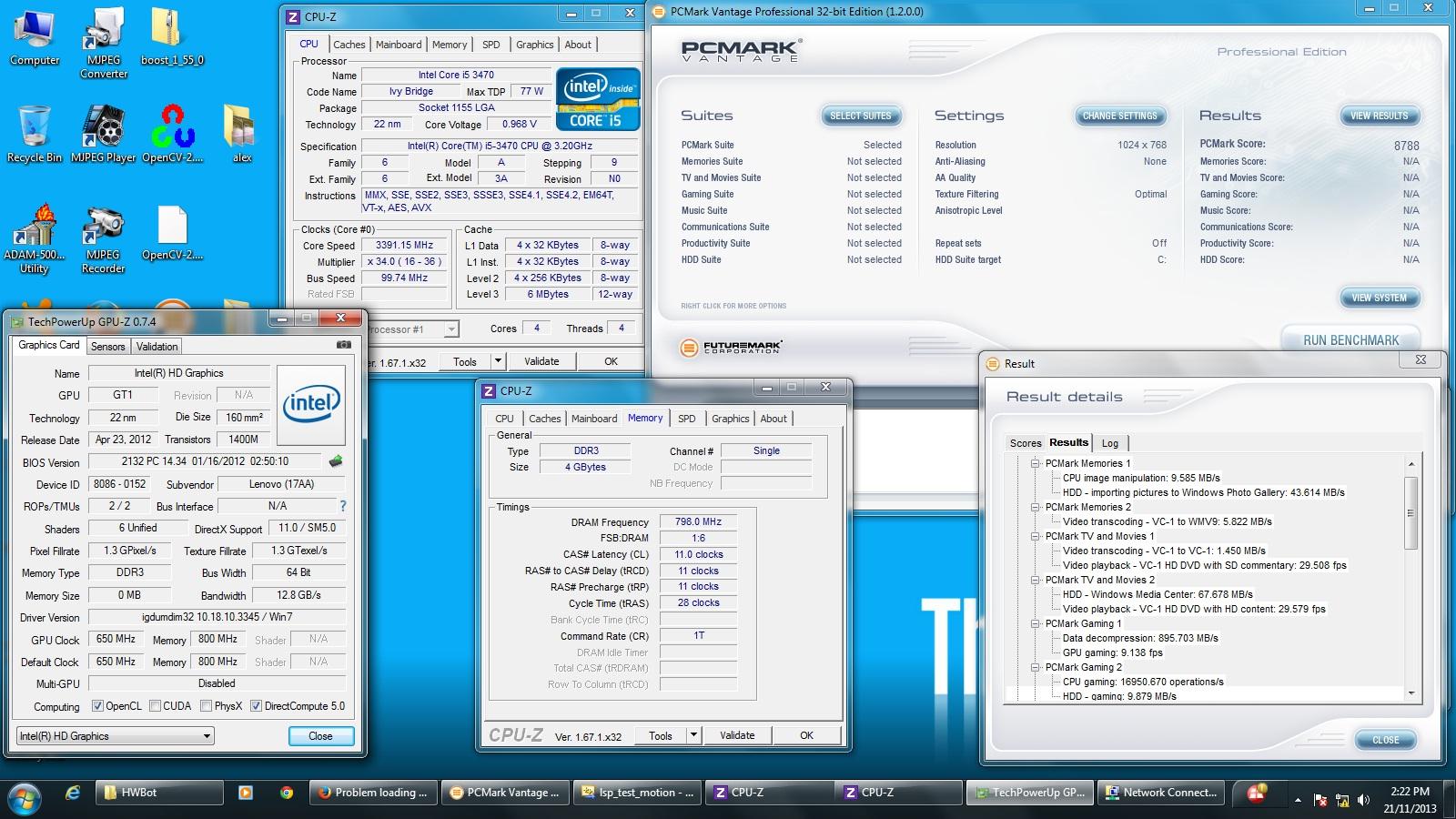Click the Result list scroll down arrow
The image size is (1456, 819).
pyautogui.click(x=1410, y=693)
